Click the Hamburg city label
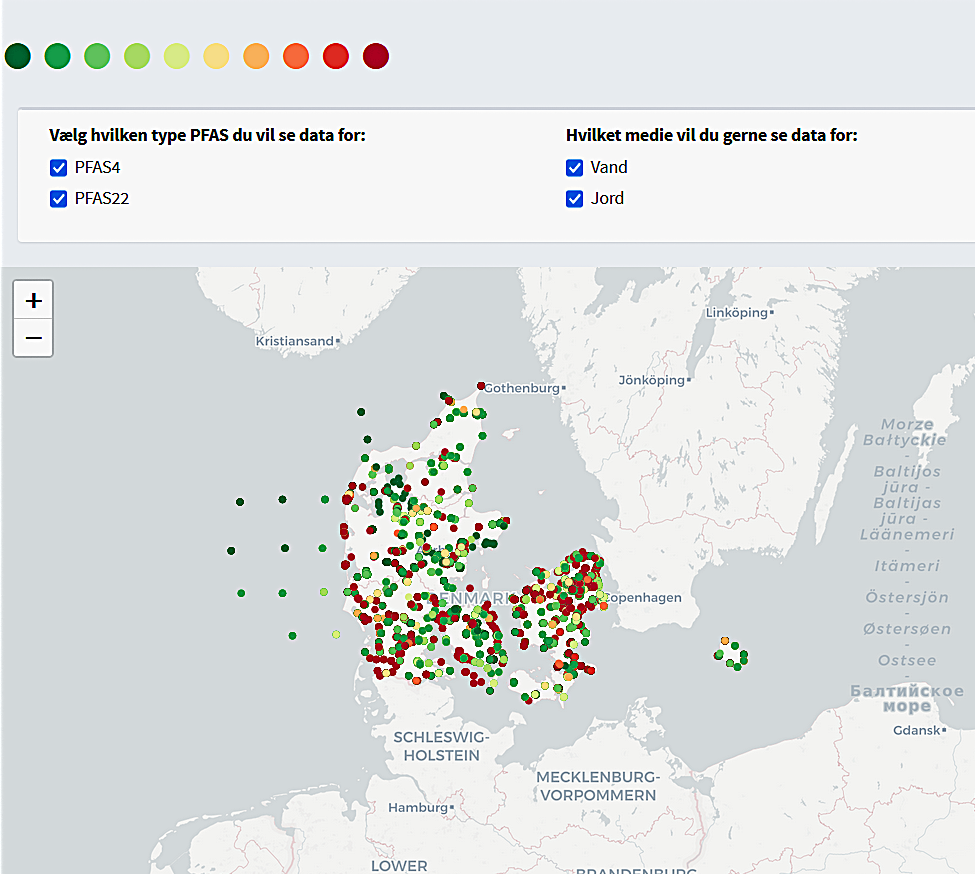The image size is (975, 874). 417,807
